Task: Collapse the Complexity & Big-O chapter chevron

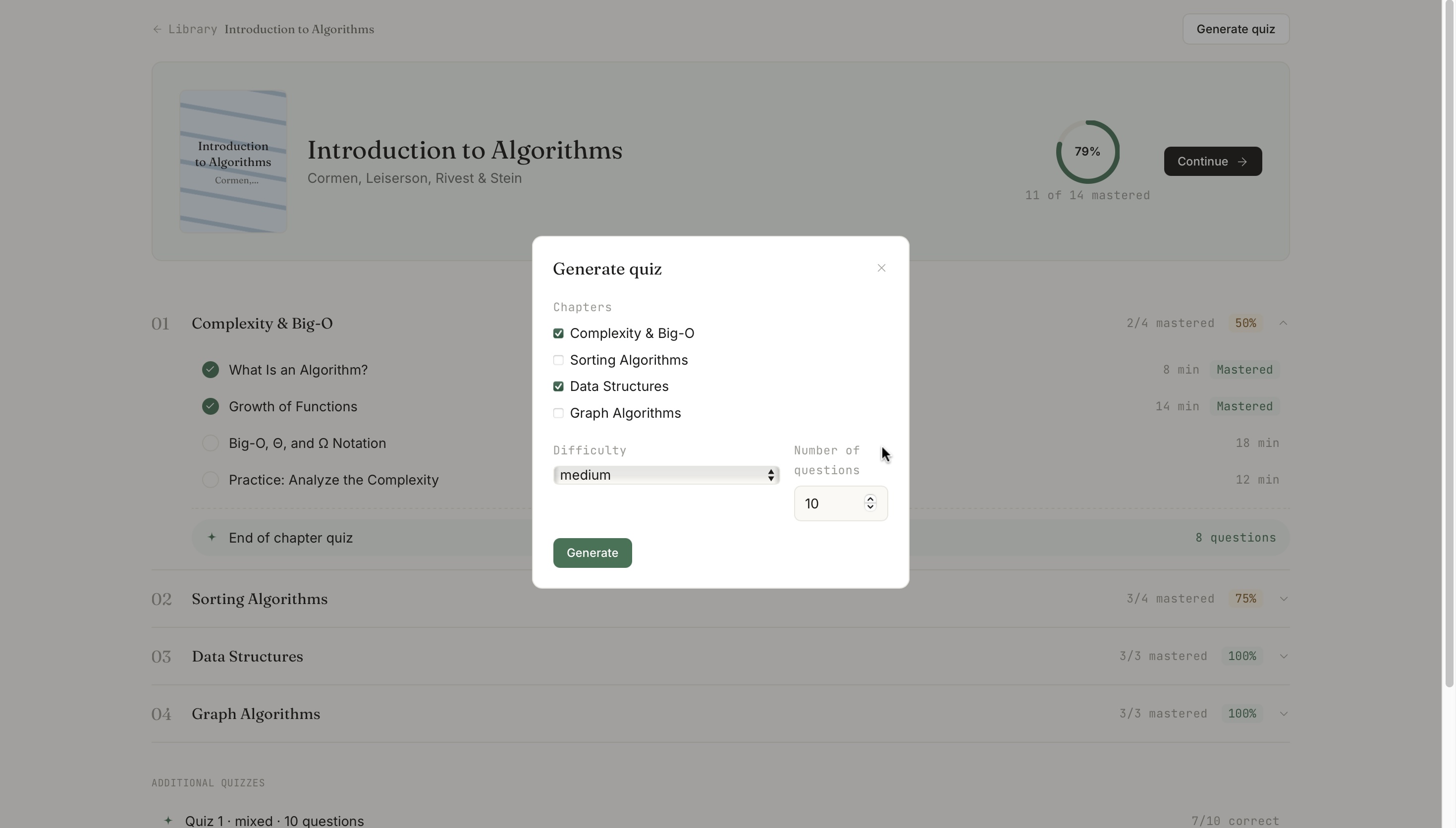Action: click(1283, 323)
